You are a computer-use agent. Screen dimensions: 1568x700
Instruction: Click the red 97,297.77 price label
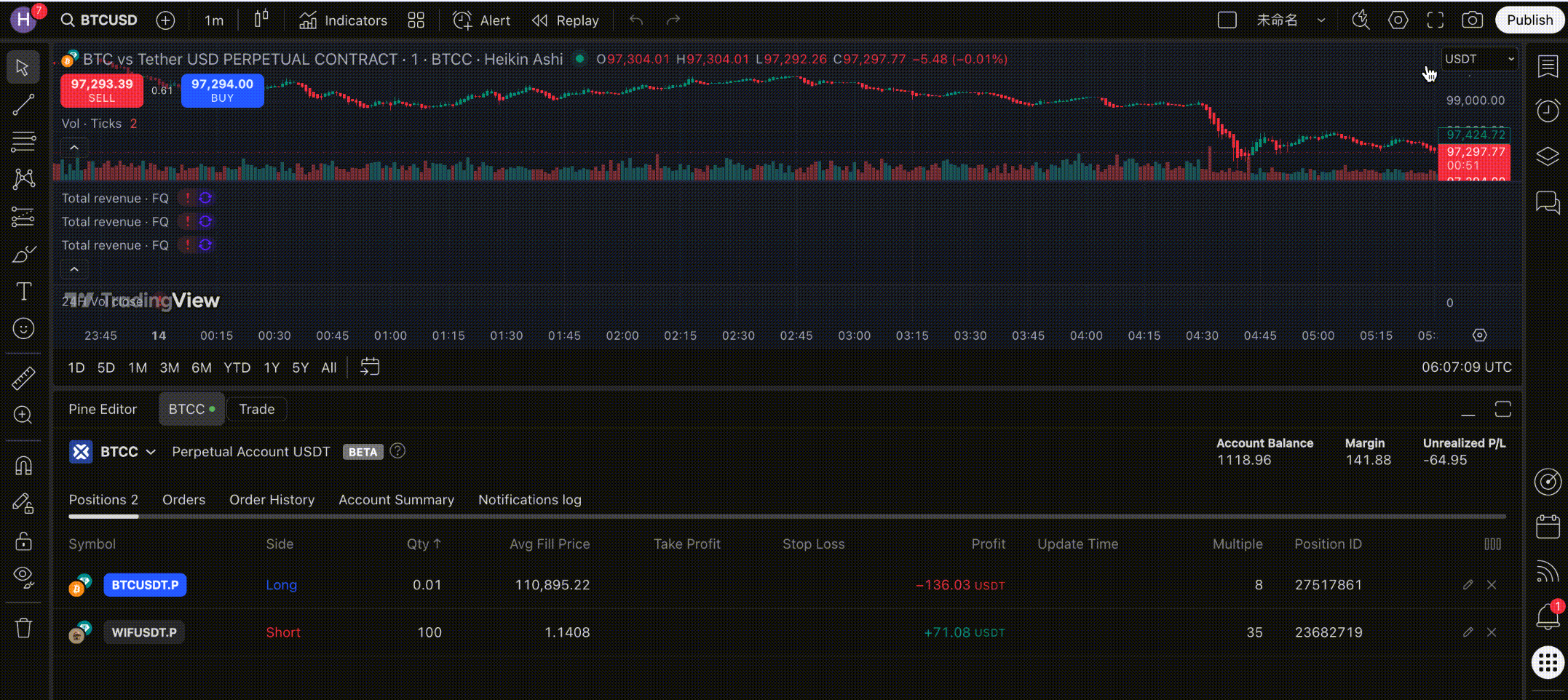(1475, 152)
